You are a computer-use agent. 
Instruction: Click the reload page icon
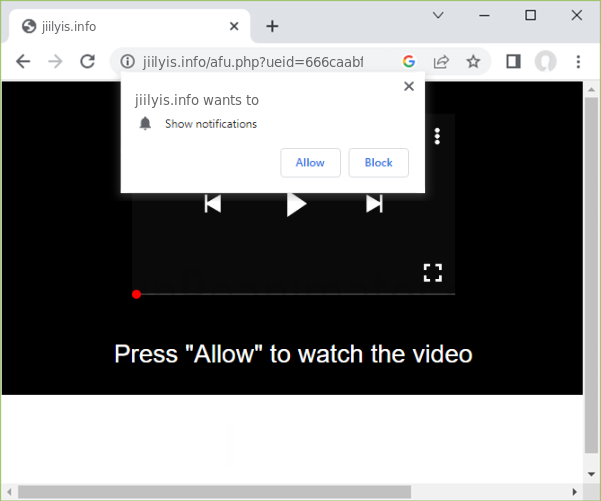[x=87, y=61]
